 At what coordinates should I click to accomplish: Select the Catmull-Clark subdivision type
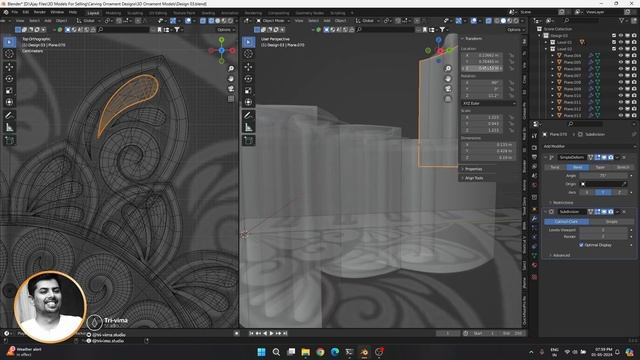pos(567,221)
